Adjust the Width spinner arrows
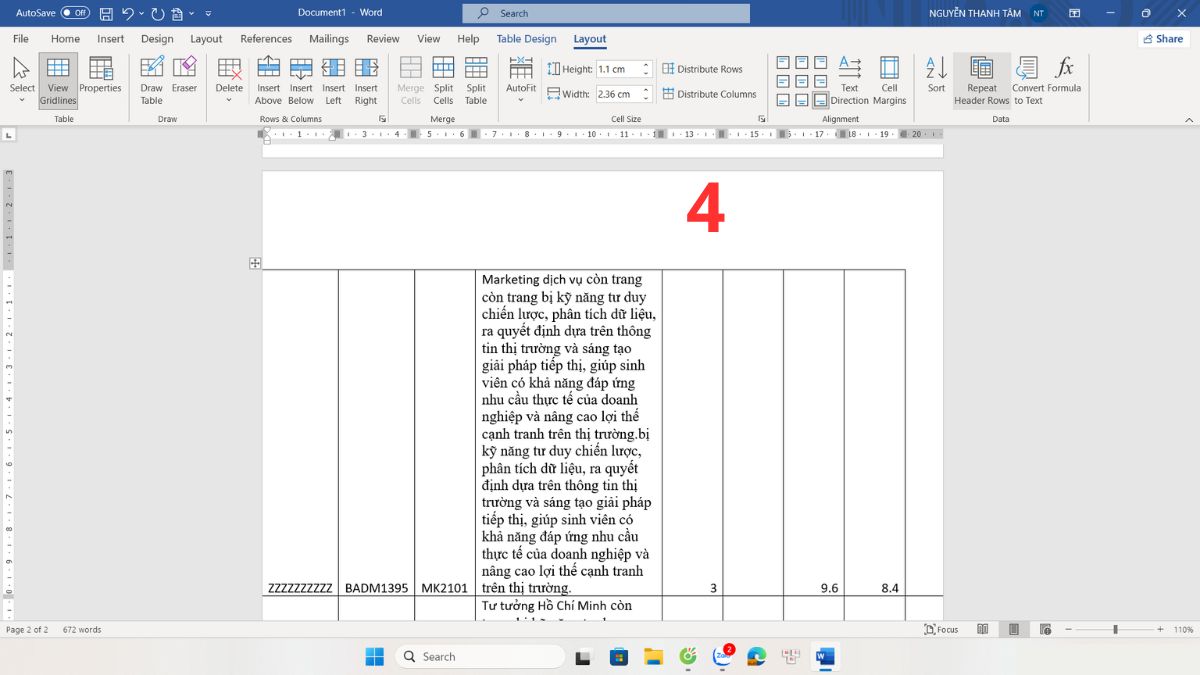This screenshot has width=1200, height=675. 646,94
